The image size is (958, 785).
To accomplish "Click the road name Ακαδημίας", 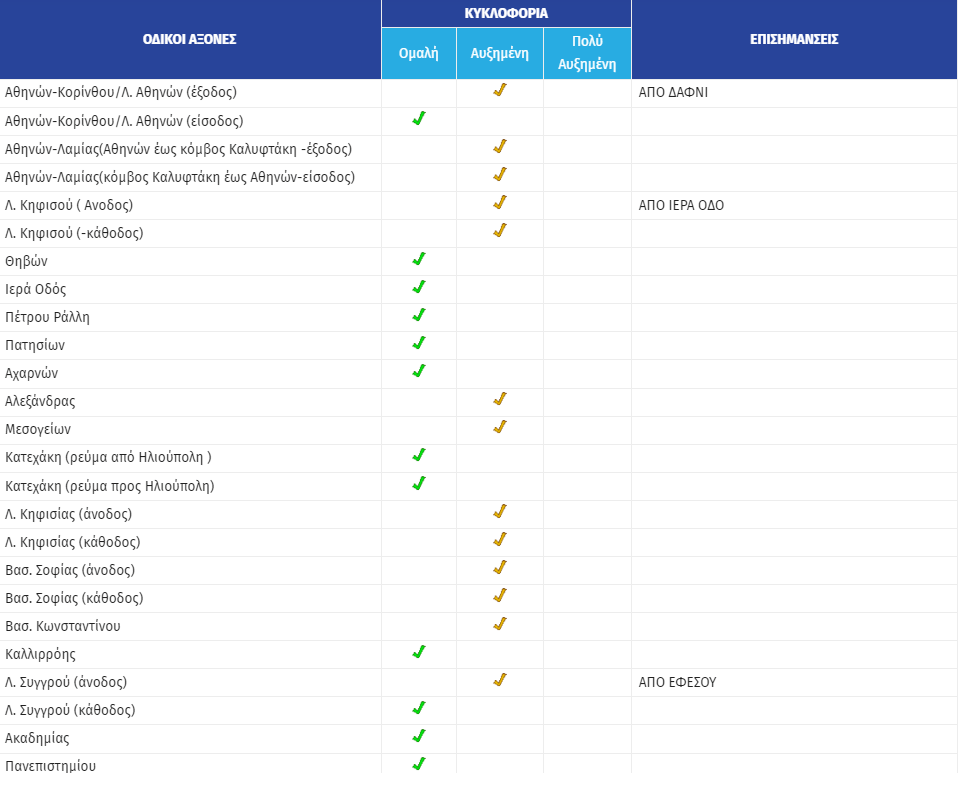I will click(x=37, y=739).
